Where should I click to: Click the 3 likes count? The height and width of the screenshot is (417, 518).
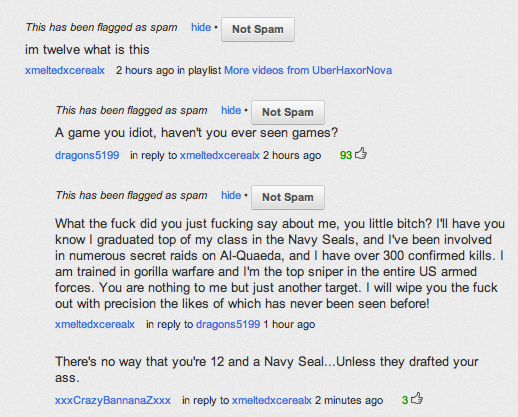click(x=405, y=400)
